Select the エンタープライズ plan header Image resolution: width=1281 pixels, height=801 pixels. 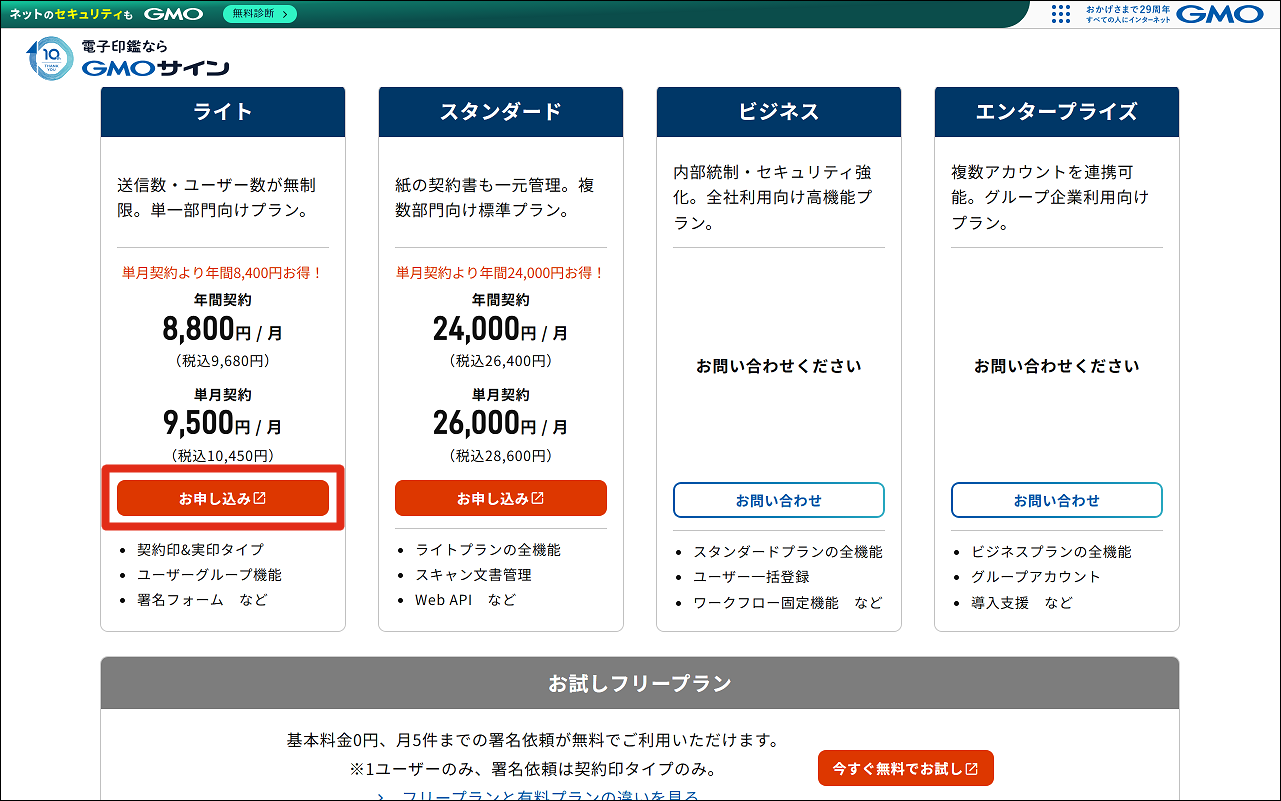click(x=1056, y=111)
